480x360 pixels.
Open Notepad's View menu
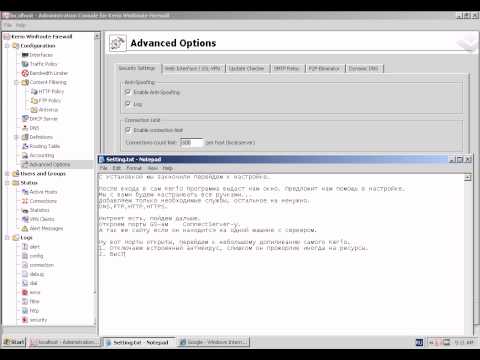153,168
